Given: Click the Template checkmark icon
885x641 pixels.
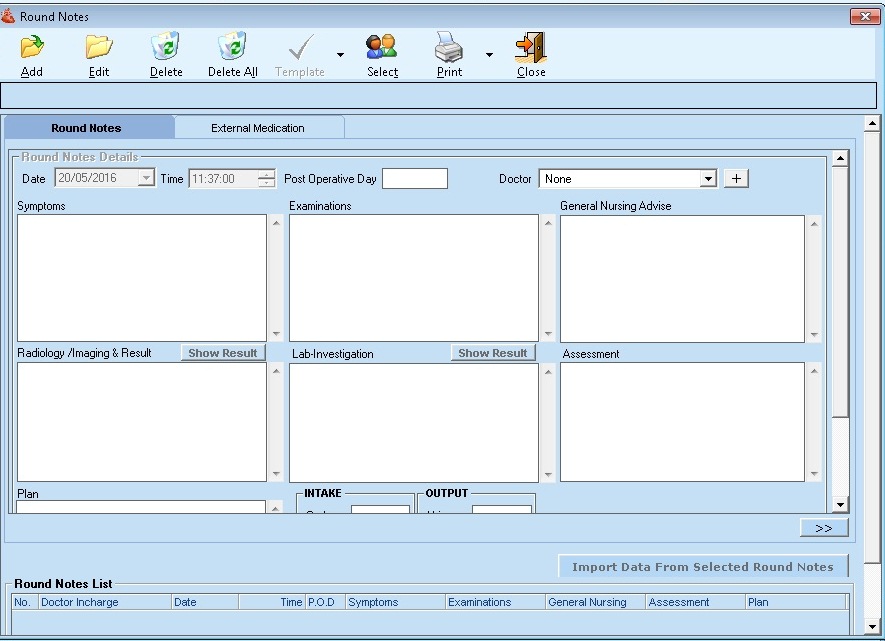Looking at the screenshot, I should click(300, 47).
